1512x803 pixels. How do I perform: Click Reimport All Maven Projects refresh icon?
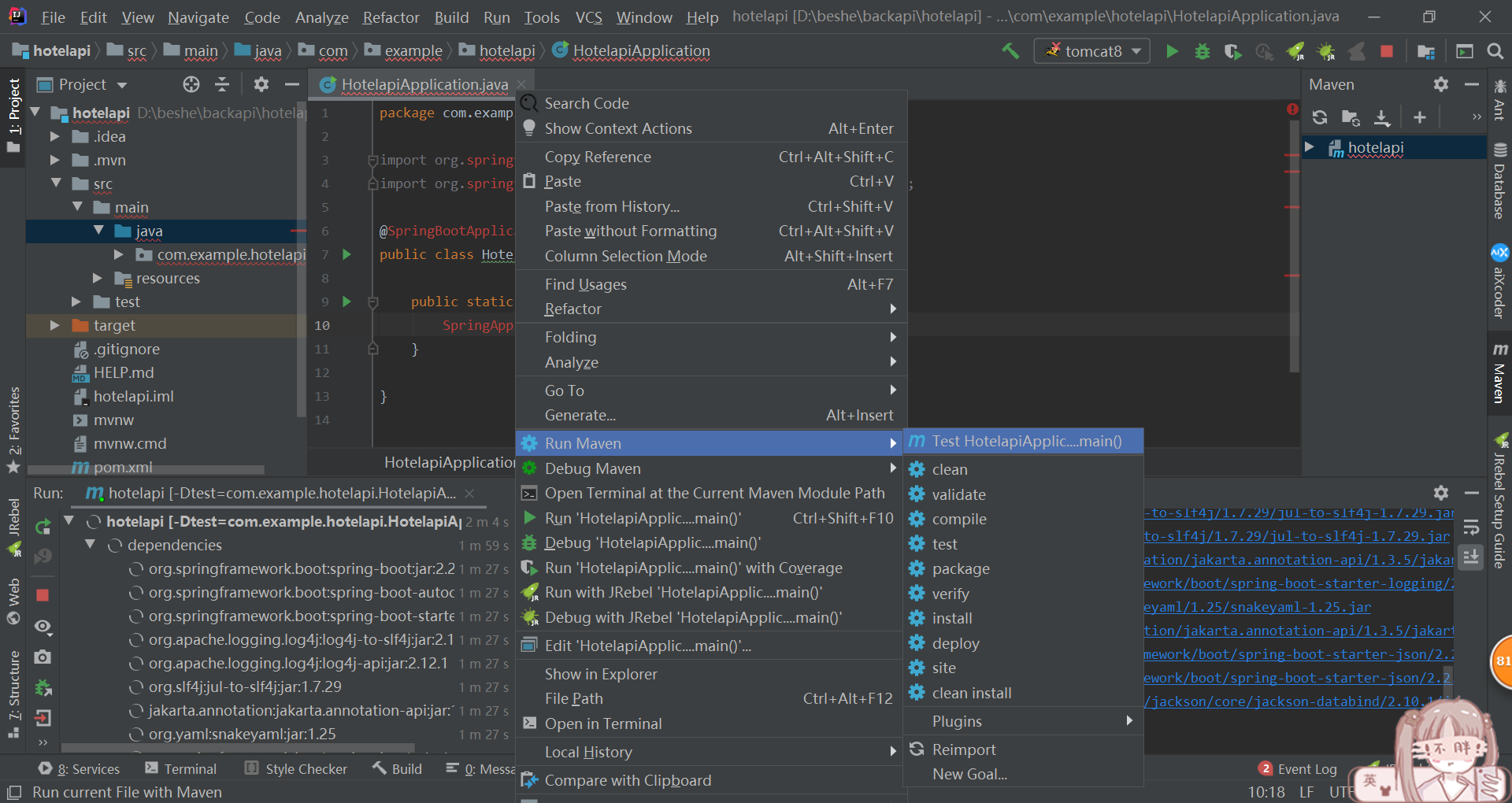pos(1320,117)
